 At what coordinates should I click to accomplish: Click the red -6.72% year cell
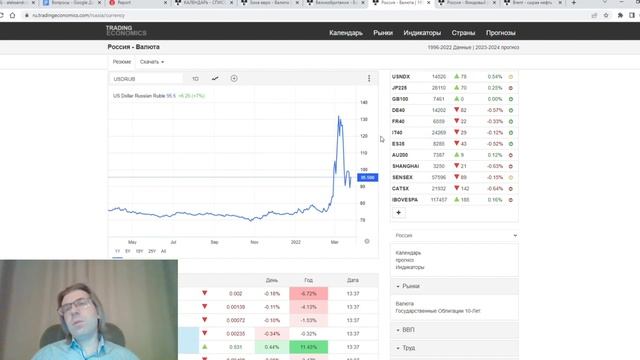pyautogui.click(x=309, y=293)
